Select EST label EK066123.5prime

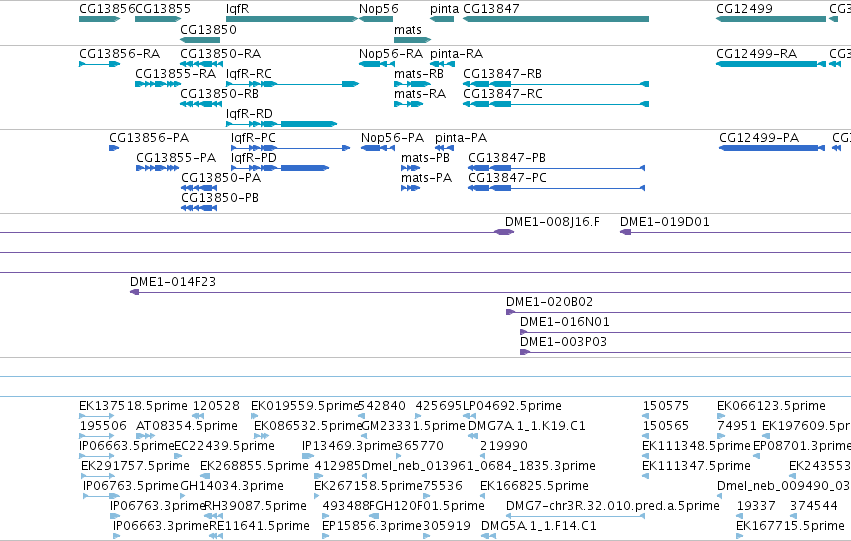(771, 406)
